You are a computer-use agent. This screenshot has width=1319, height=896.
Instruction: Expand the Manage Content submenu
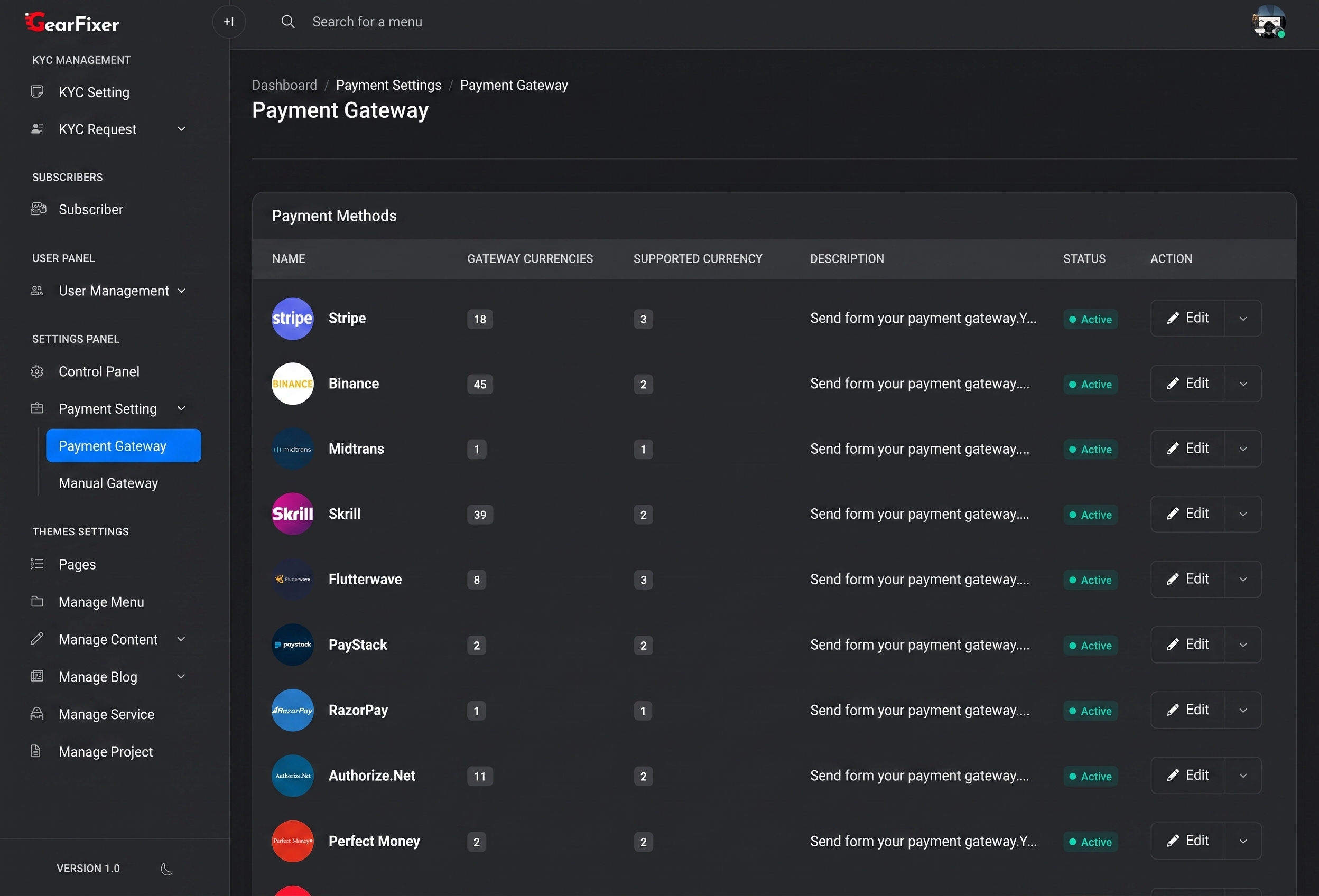point(181,639)
